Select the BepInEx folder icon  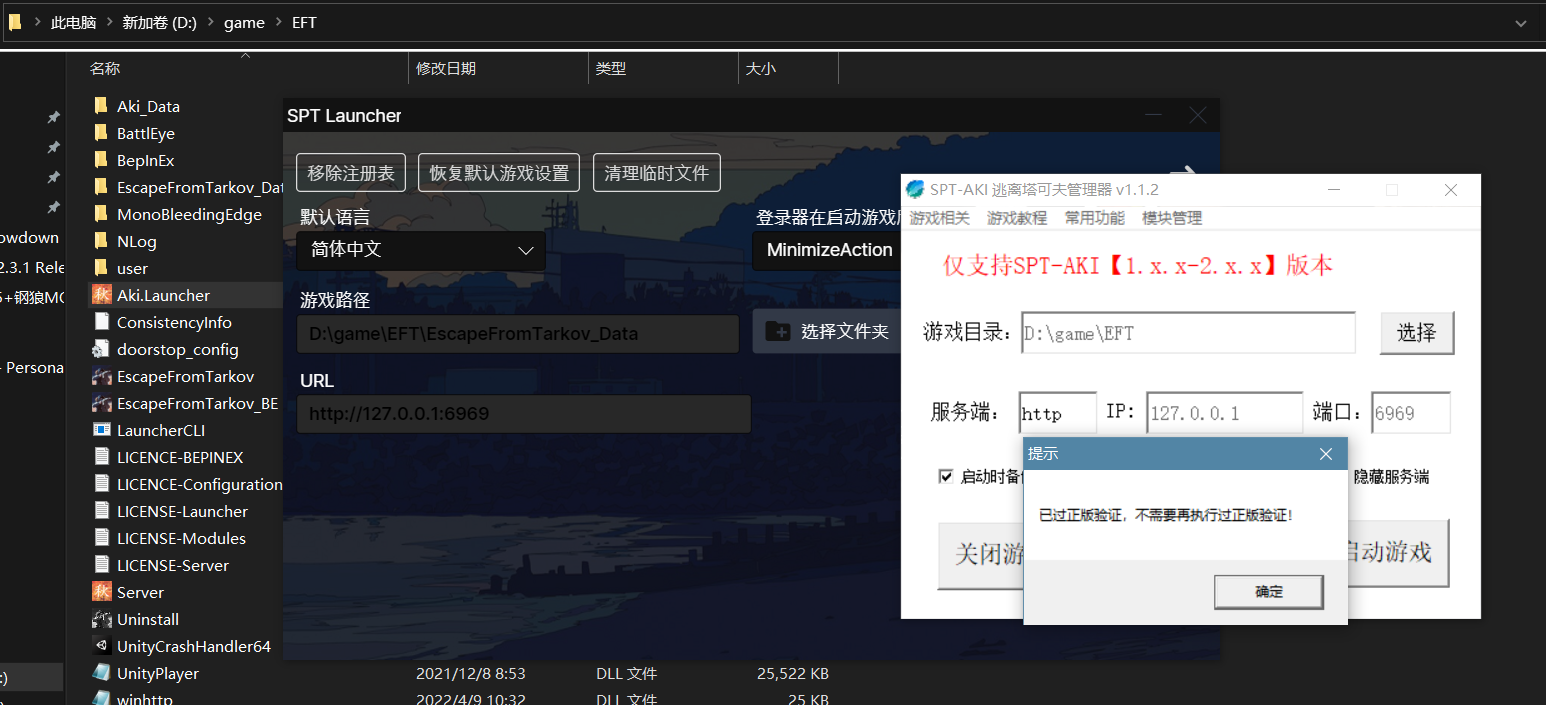click(100, 160)
